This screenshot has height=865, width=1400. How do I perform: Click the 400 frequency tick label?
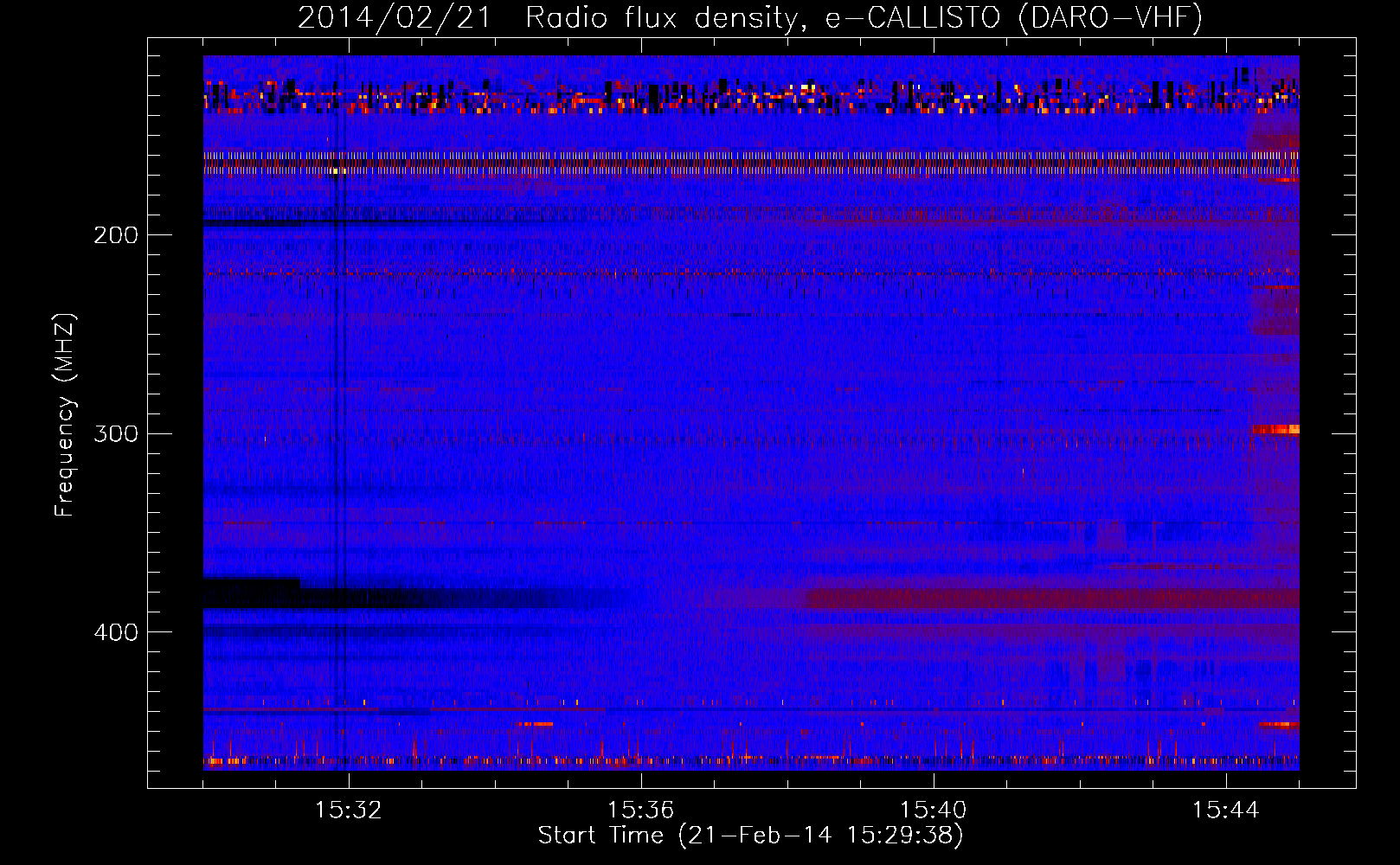pos(115,632)
